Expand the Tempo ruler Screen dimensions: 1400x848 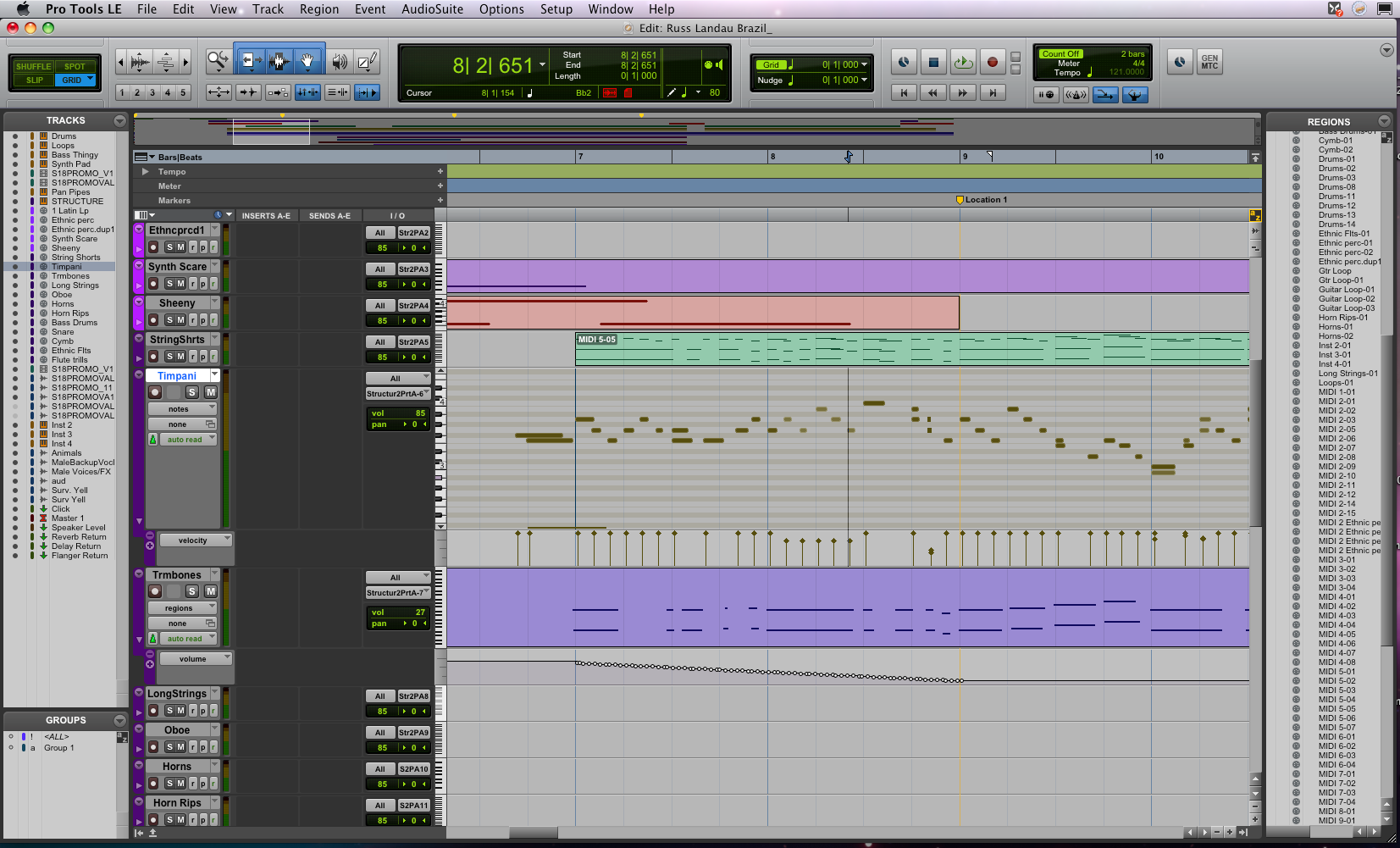[146, 171]
